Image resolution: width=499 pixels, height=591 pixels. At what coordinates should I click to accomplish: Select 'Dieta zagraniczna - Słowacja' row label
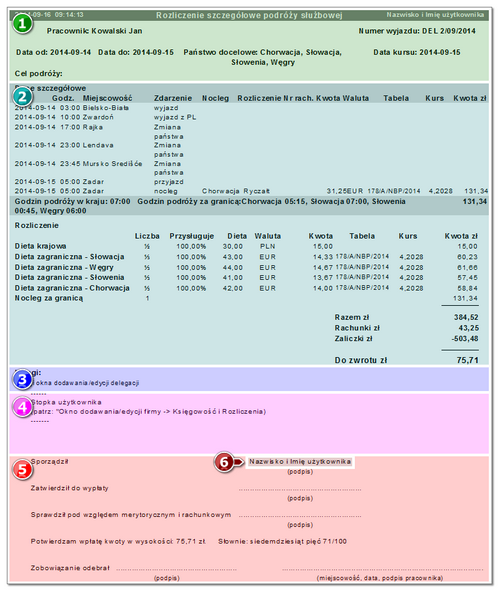click(x=69, y=257)
